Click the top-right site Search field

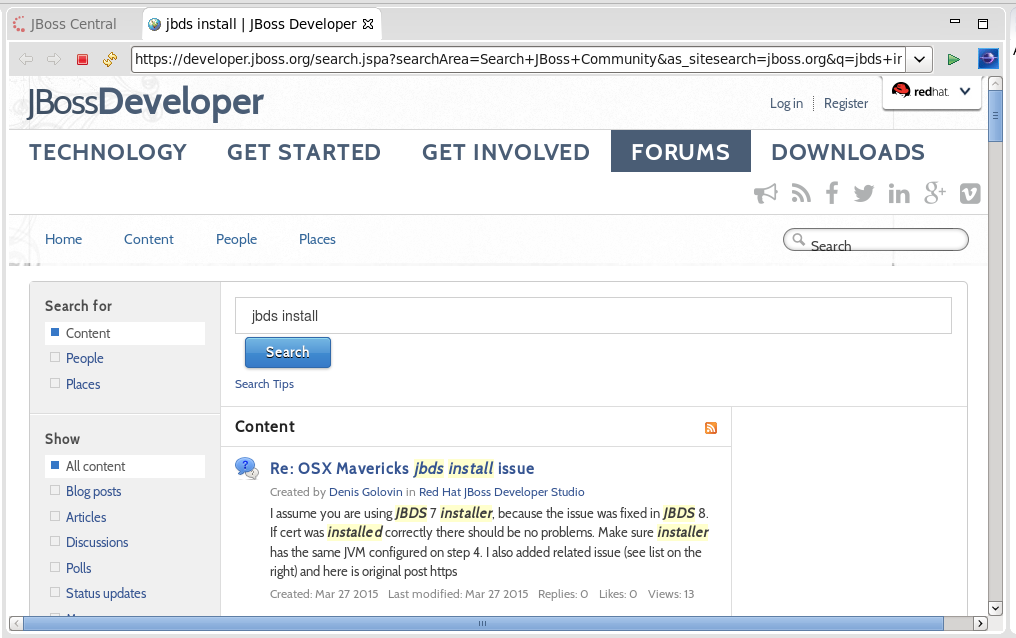pyautogui.click(x=875, y=240)
